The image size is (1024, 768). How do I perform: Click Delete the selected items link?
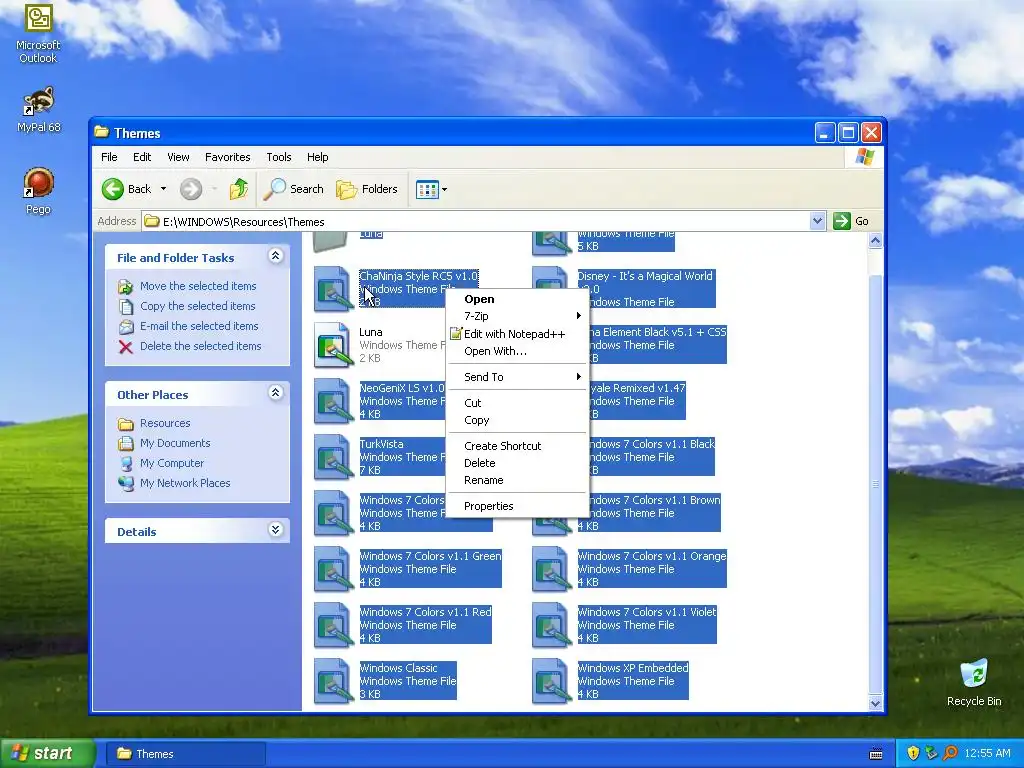tap(200, 346)
